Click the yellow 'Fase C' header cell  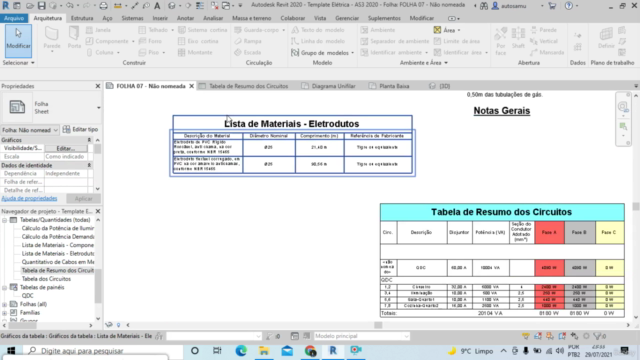click(x=609, y=233)
